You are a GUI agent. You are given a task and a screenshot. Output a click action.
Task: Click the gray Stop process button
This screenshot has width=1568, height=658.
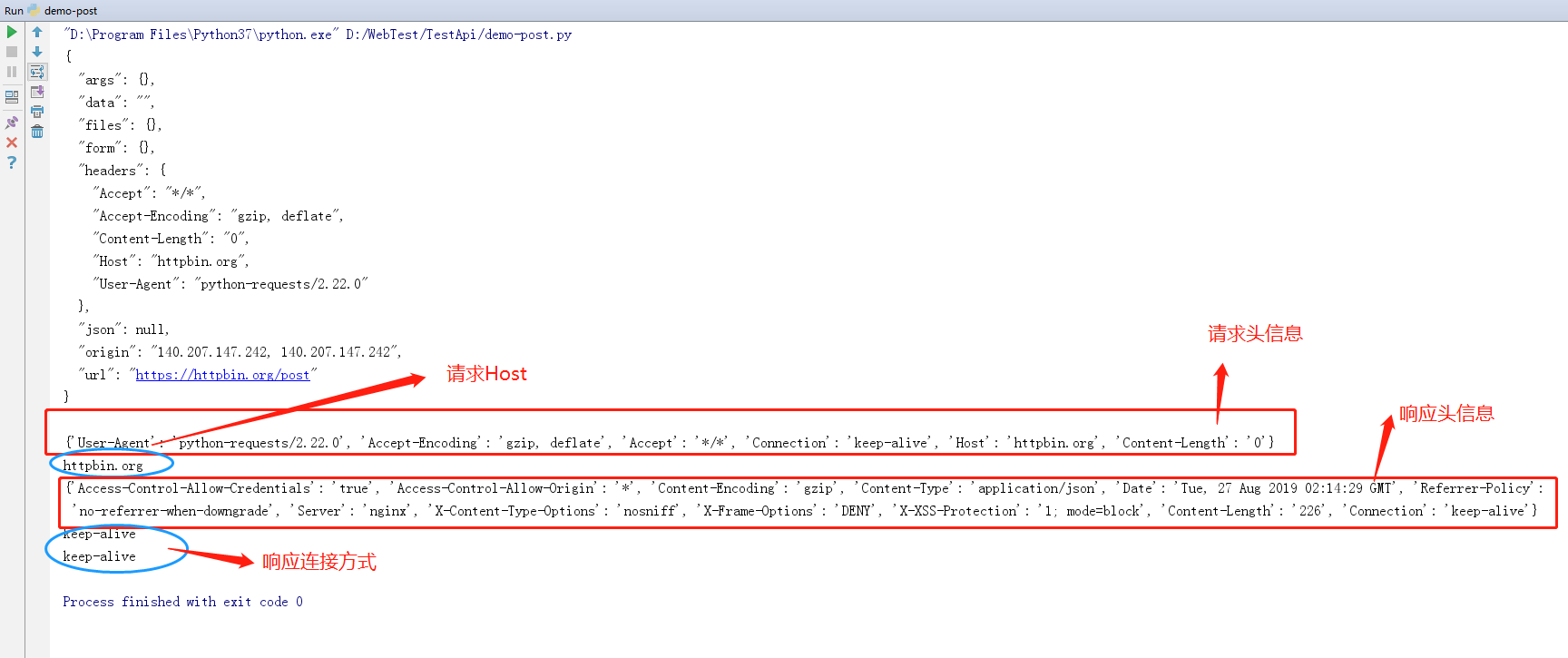[x=12, y=52]
